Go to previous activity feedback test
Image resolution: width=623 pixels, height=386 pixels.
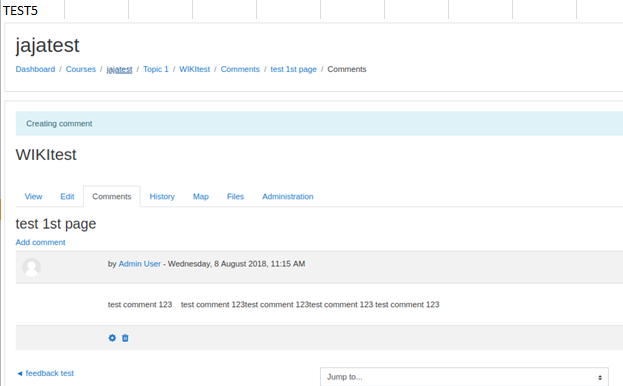[x=46, y=373]
